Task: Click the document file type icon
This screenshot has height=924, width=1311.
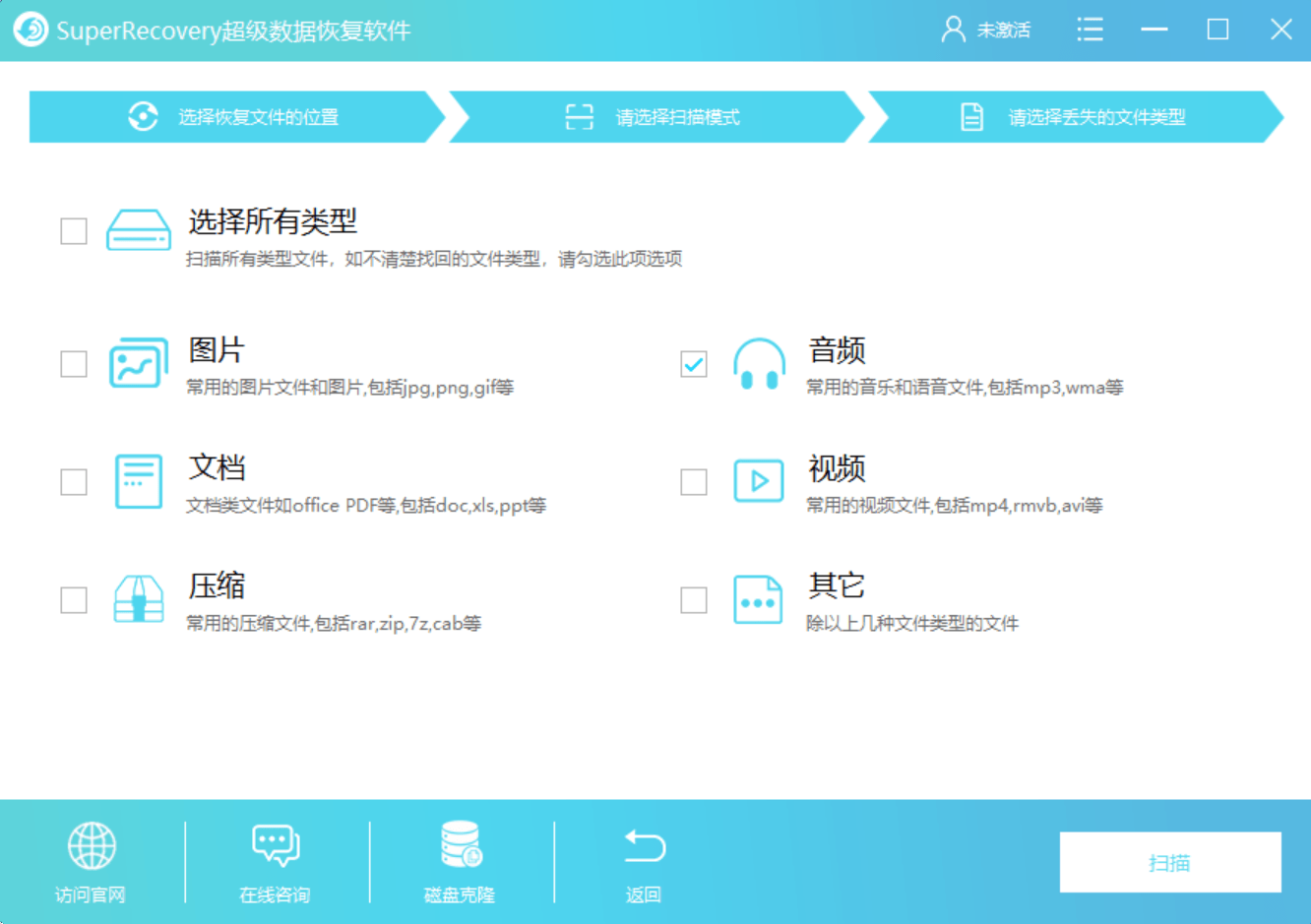Action: pyautogui.click(x=138, y=481)
